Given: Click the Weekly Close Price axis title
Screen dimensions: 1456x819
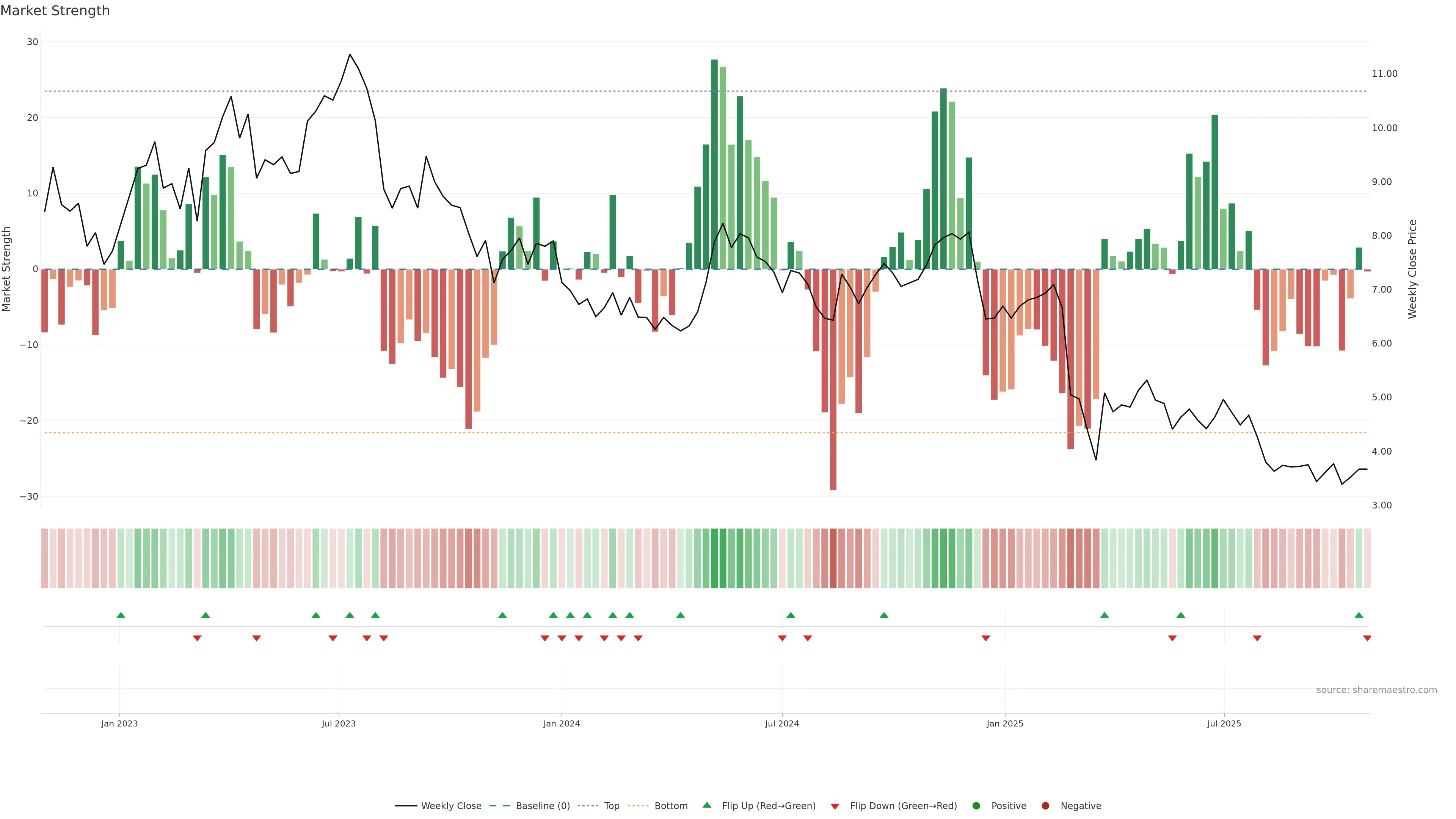Looking at the screenshot, I should click(1412, 269).
